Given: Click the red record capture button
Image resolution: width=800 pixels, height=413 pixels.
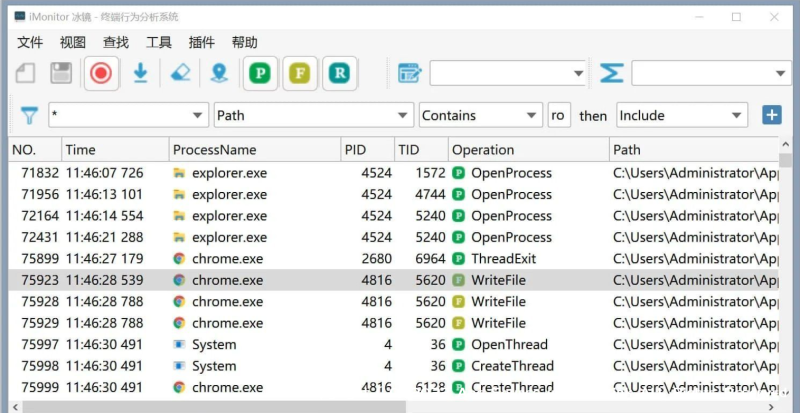Looking at the screenshot, I should point(100,73).
